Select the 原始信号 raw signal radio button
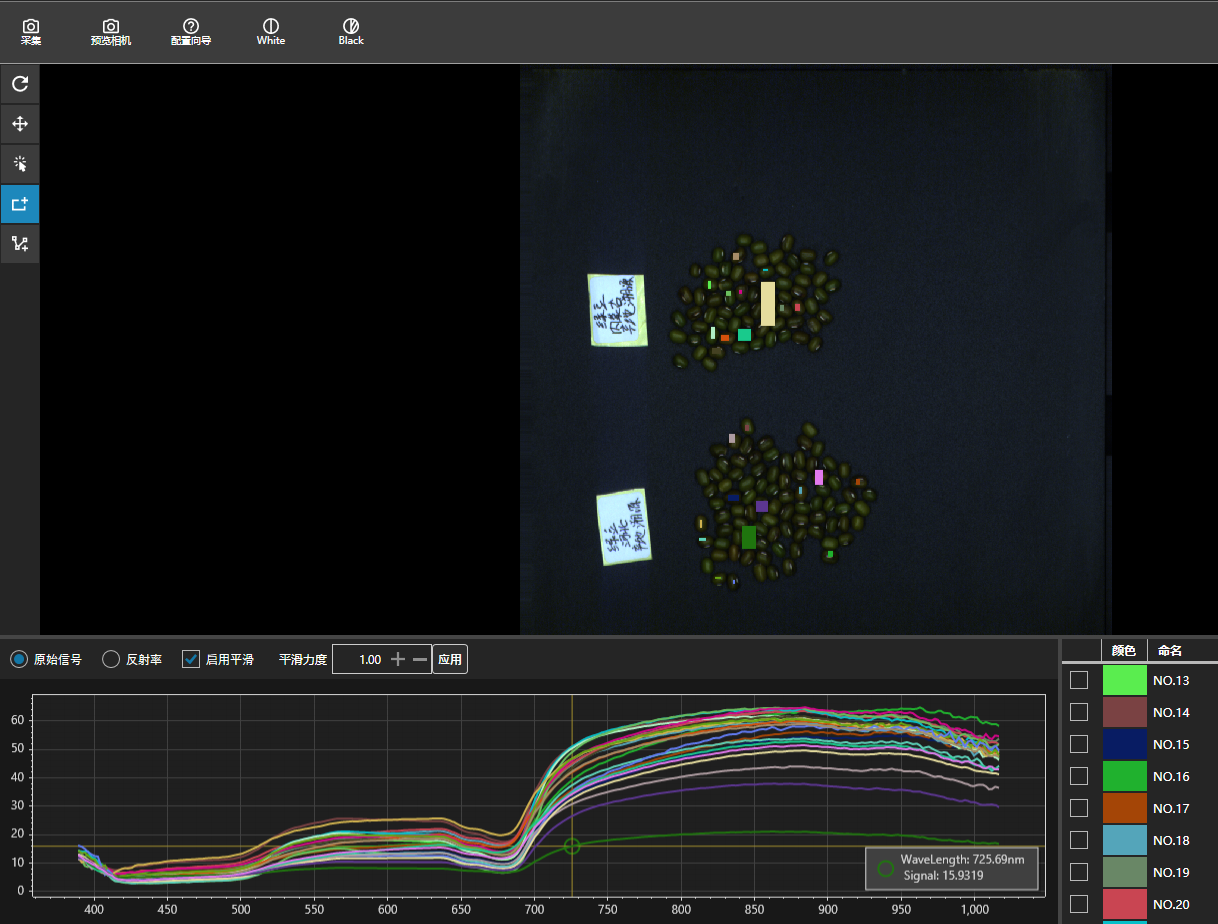 point(19,660)
